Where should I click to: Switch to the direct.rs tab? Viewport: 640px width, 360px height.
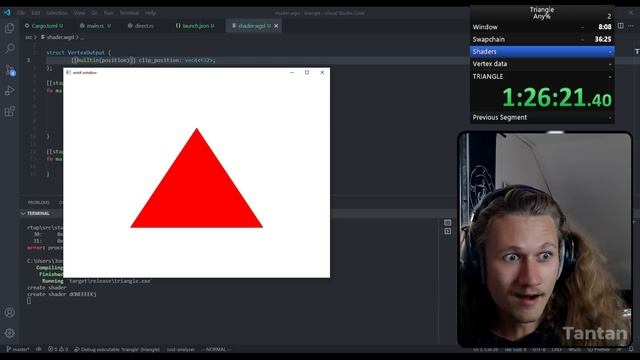pyautogui.click(x=141, y=26)
